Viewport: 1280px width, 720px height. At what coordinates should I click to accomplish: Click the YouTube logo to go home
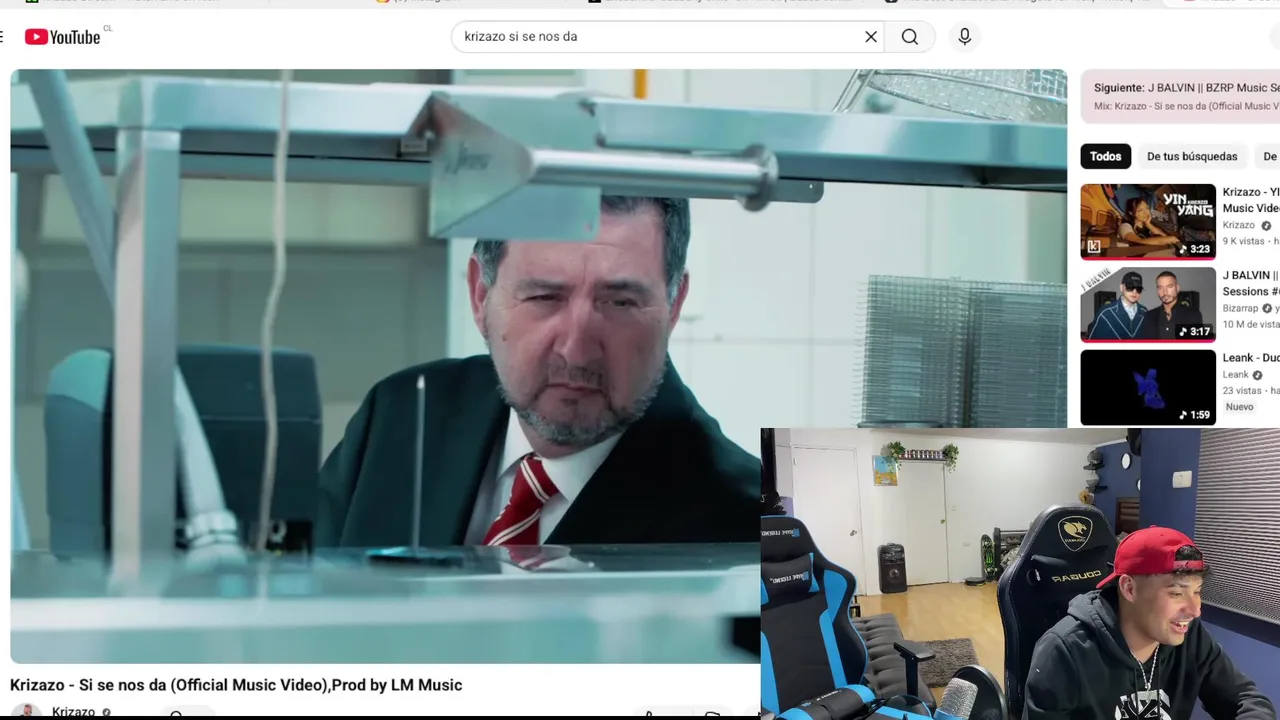[62, 37]
